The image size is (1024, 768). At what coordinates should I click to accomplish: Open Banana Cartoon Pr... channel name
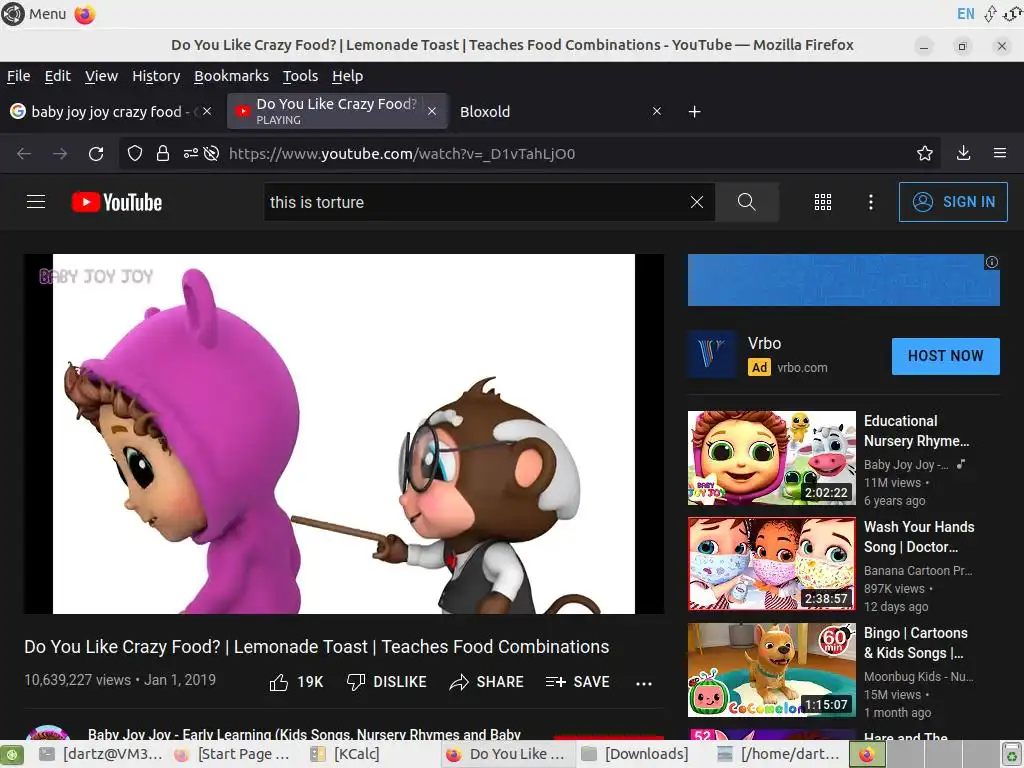click(x=918, y=571)
